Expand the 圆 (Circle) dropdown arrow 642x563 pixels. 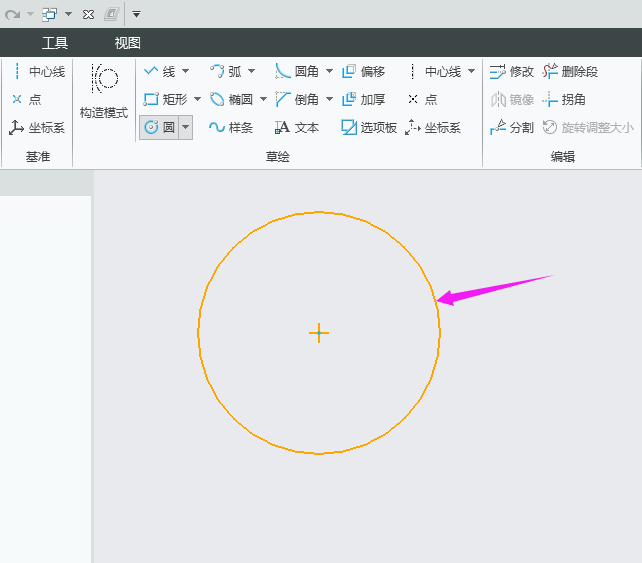click(185, 127)
